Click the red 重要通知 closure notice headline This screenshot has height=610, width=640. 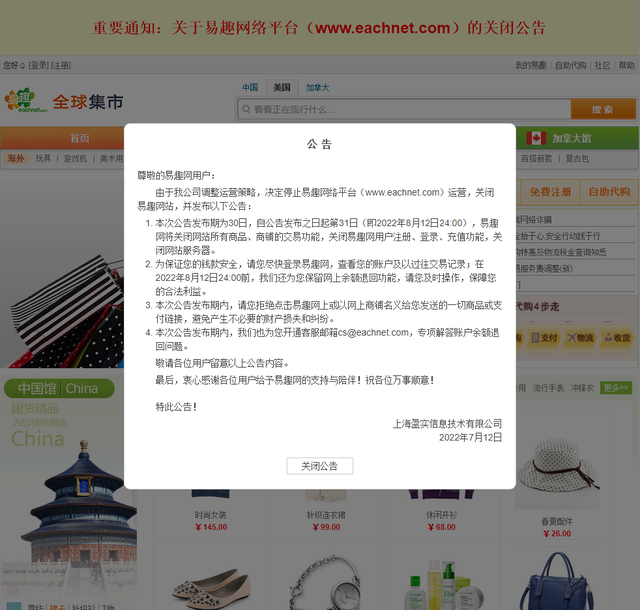pyautogui.click(x=319, y=28)
